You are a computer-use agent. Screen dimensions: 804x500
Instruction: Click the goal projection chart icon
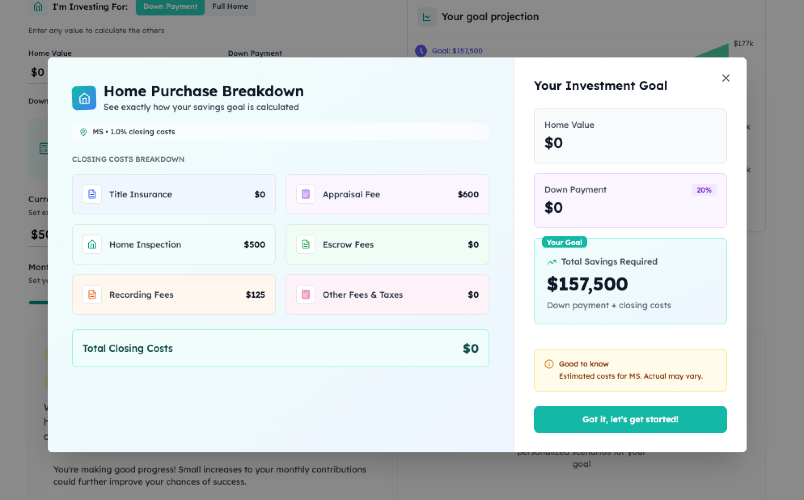point(427,17)
